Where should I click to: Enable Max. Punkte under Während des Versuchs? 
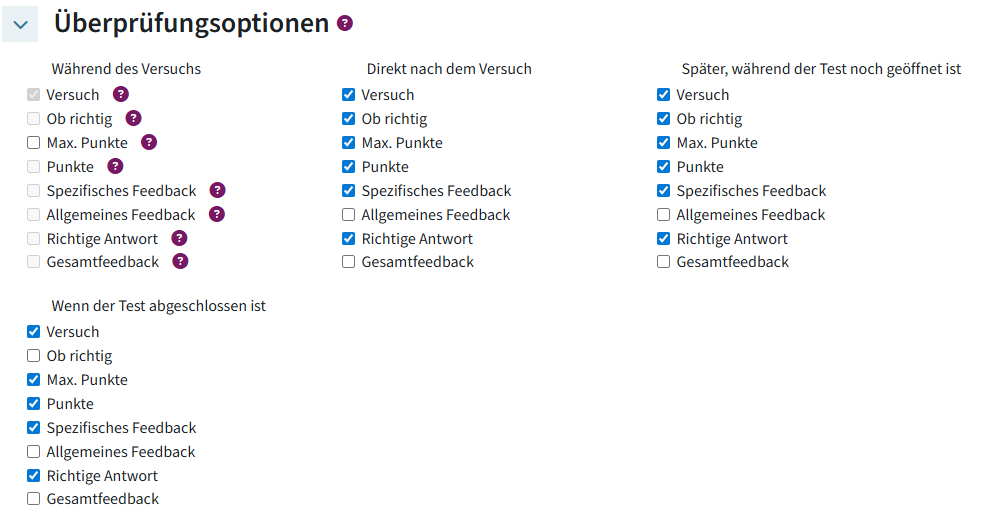pos(33,143)
